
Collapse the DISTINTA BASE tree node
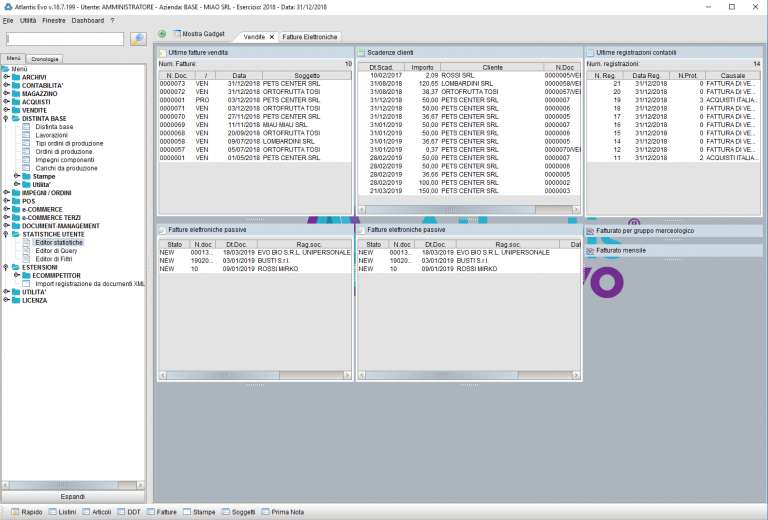click(x=6, y=118)
